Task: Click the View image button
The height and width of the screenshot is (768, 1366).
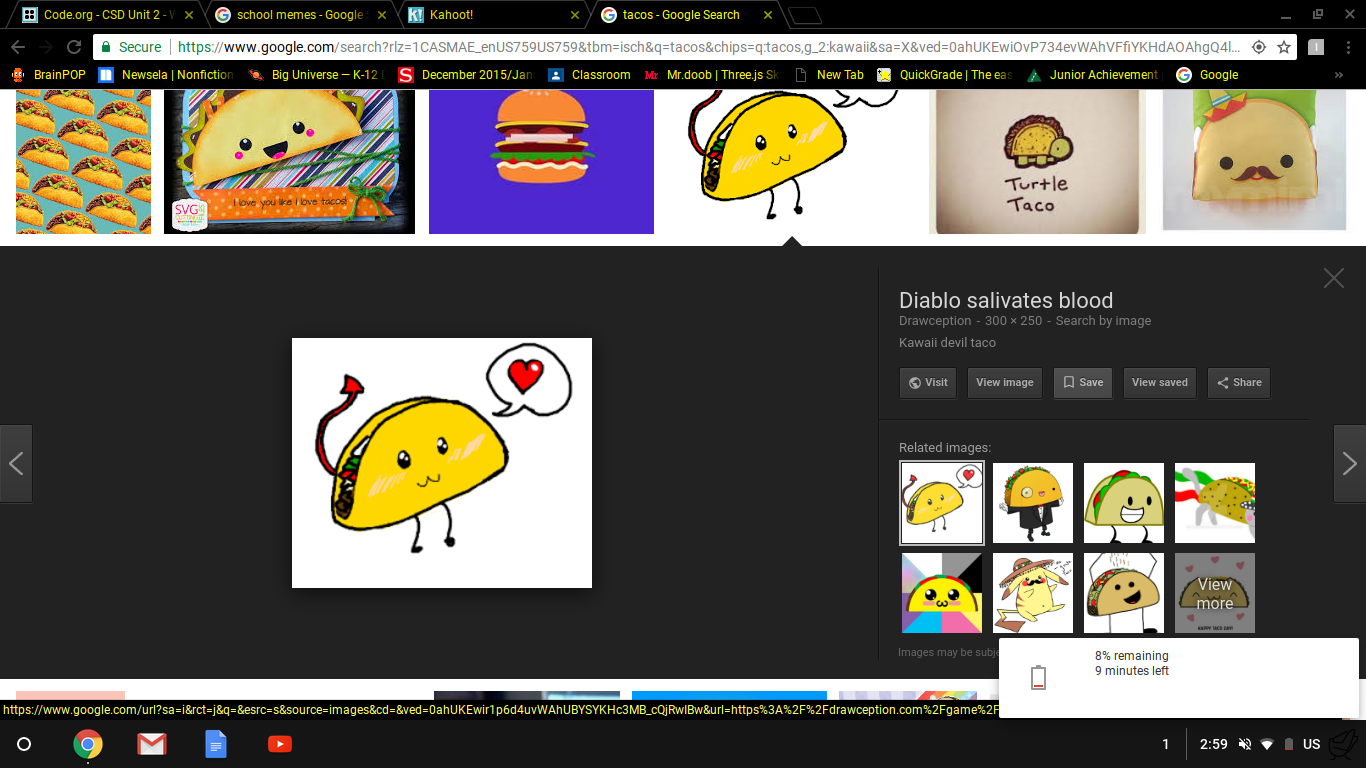Action: (1005, 383)
